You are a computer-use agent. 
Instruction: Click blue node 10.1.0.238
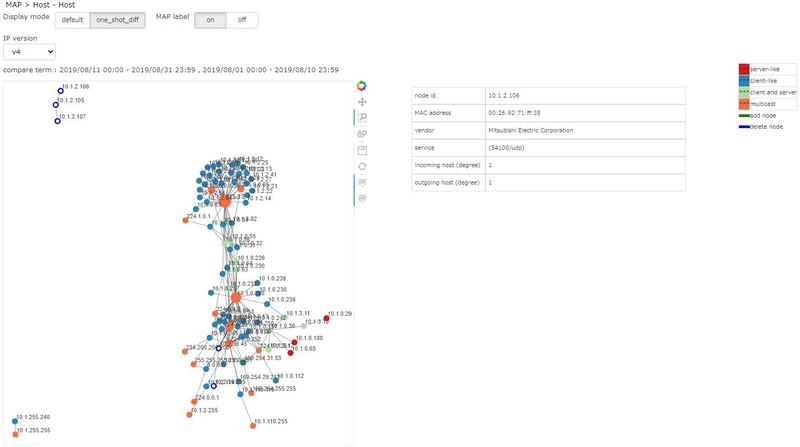(258, 294)
